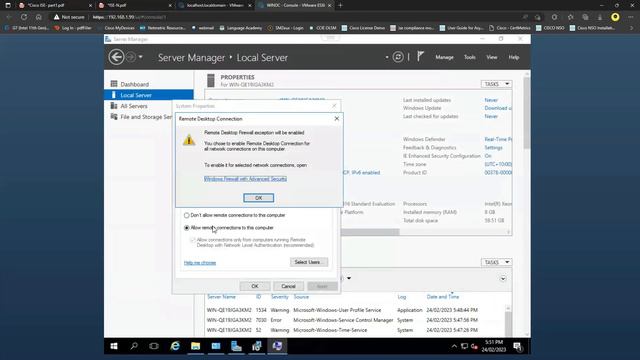Open File Explorer from the taskbar
The height and width of the screenshot is (360, 640).
[x=196, y=346]
